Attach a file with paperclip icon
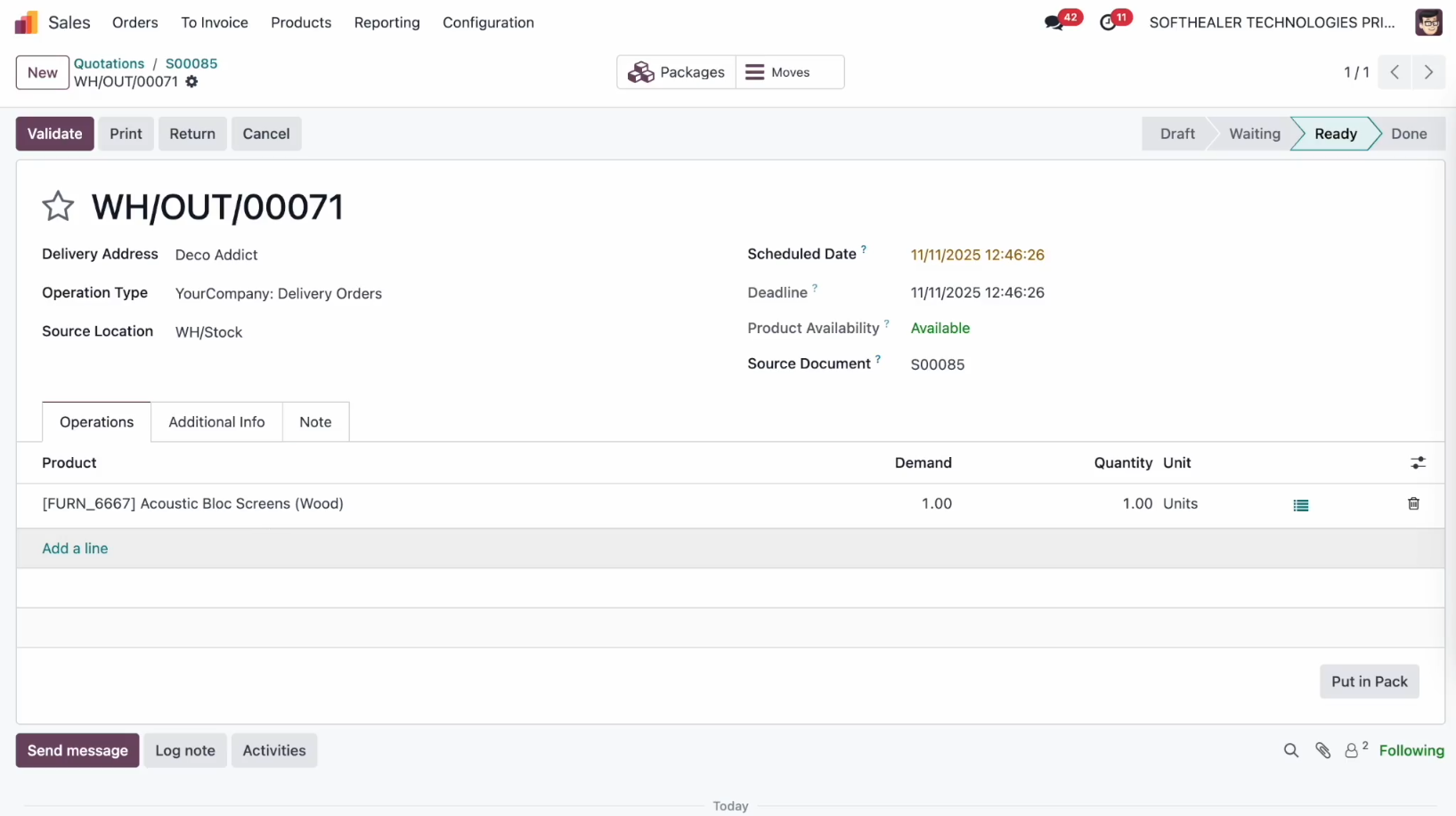The image size is (1456, 816). click(1322, 751)
